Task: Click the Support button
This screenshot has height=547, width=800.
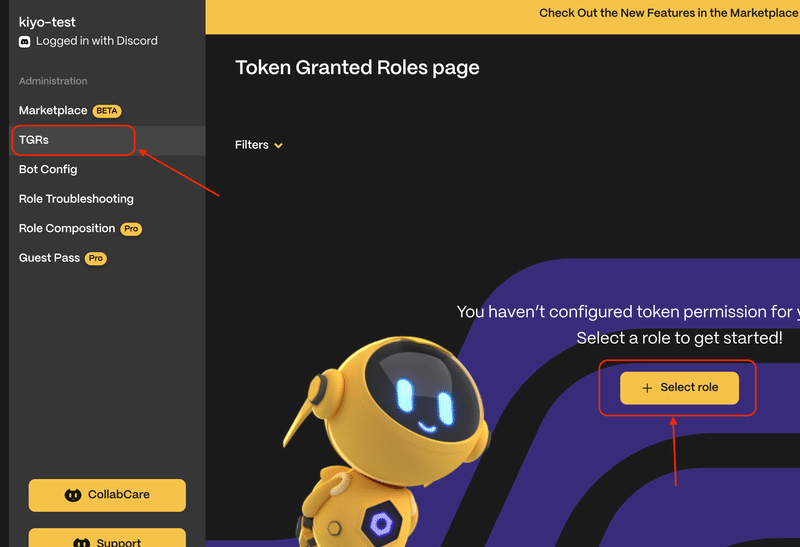Action: click(x=107, y=538)
